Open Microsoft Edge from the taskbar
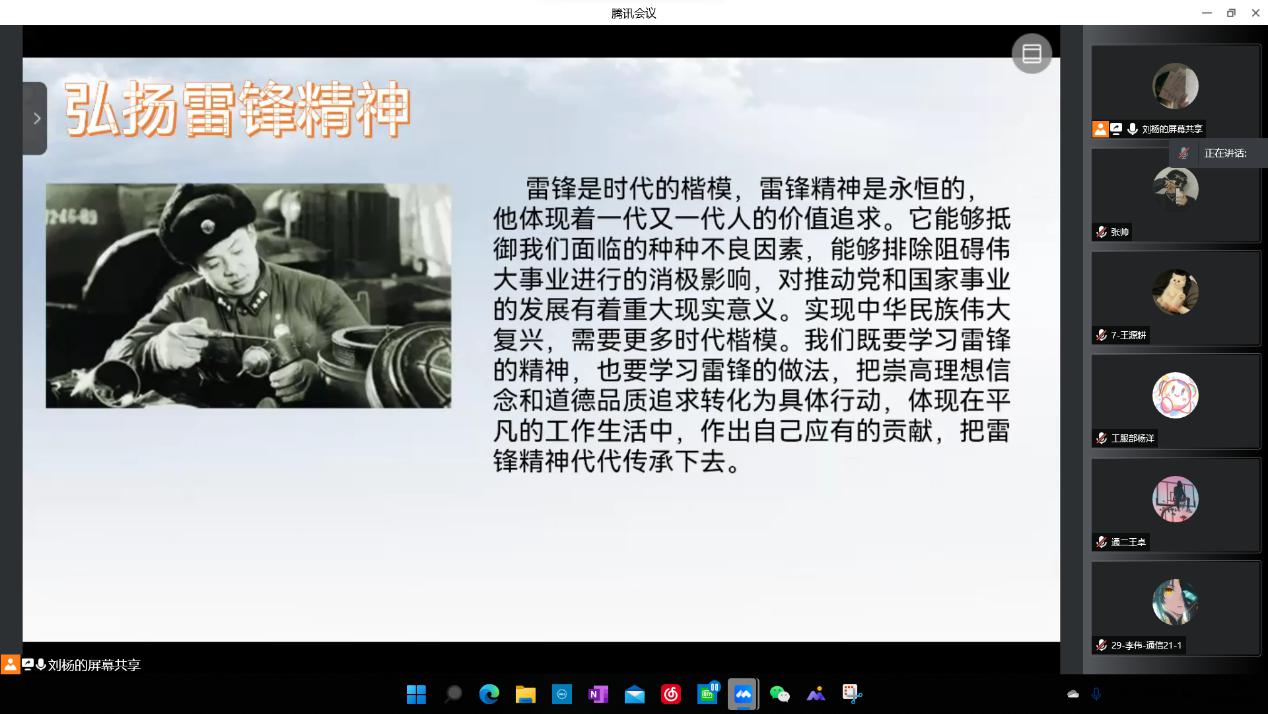Viewport: 1268px width, 714px height. [x=489, y=694]
